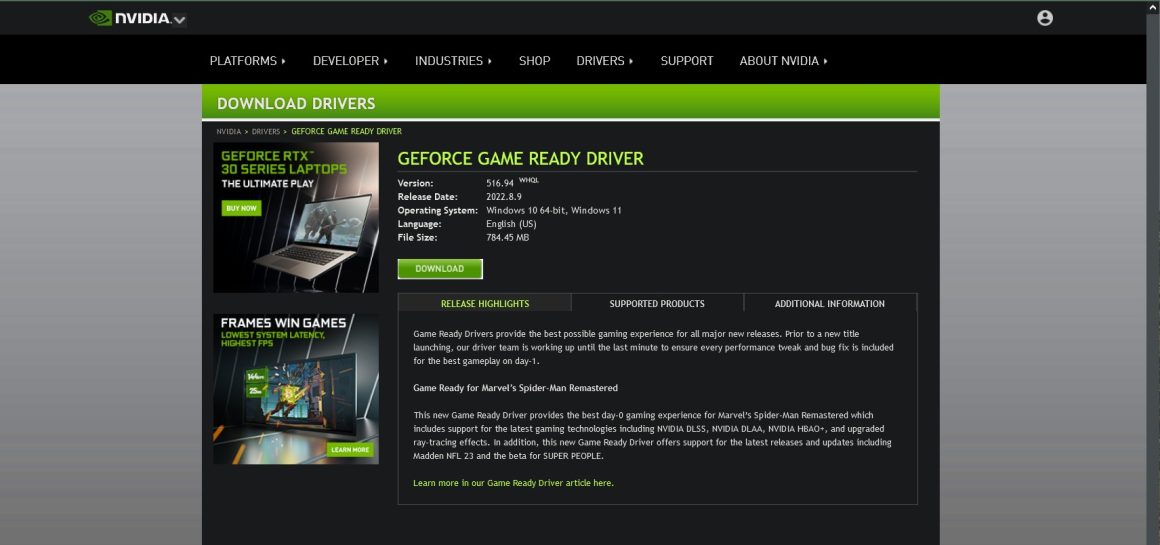Click Learn More on Frames Win Games ad
The image size is (1160, 545).
tap(350, 450)
